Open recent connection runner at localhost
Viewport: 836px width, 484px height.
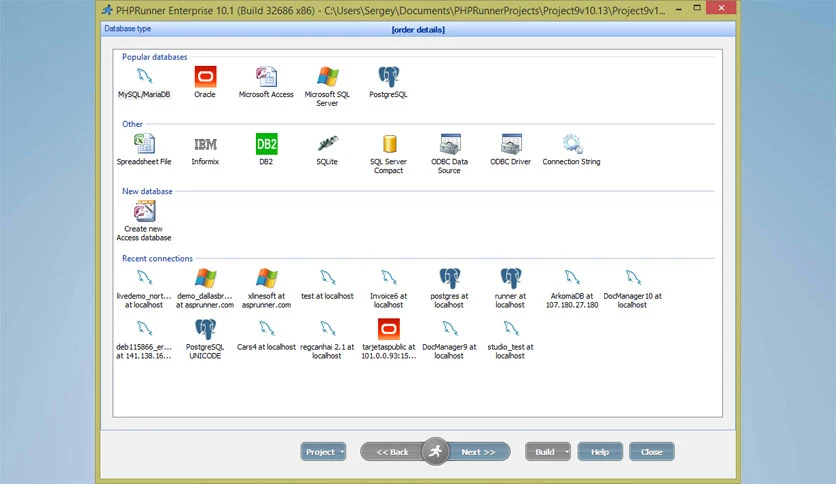click(510, 289)
